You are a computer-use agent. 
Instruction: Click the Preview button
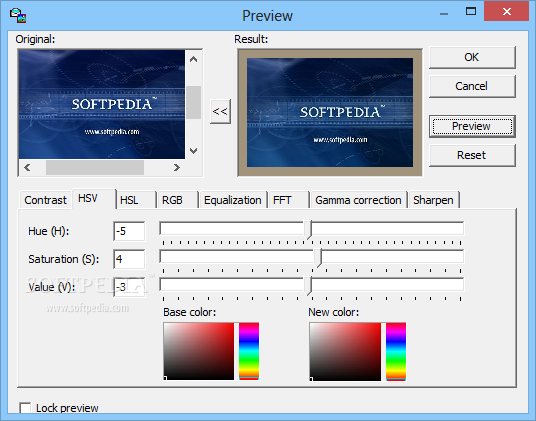tap(472, 126)
